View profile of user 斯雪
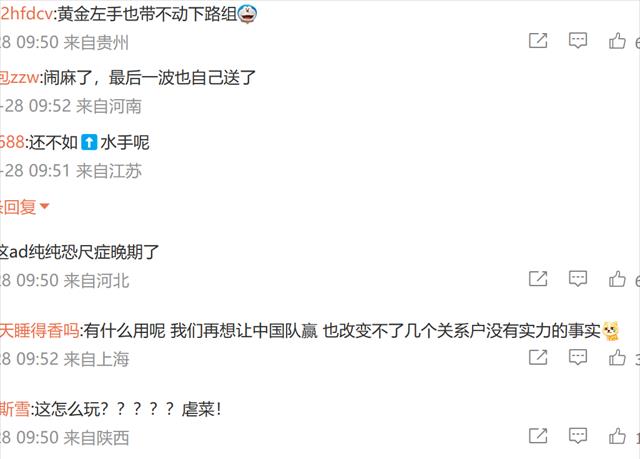 pyautogui.click(x=15, y=409)
